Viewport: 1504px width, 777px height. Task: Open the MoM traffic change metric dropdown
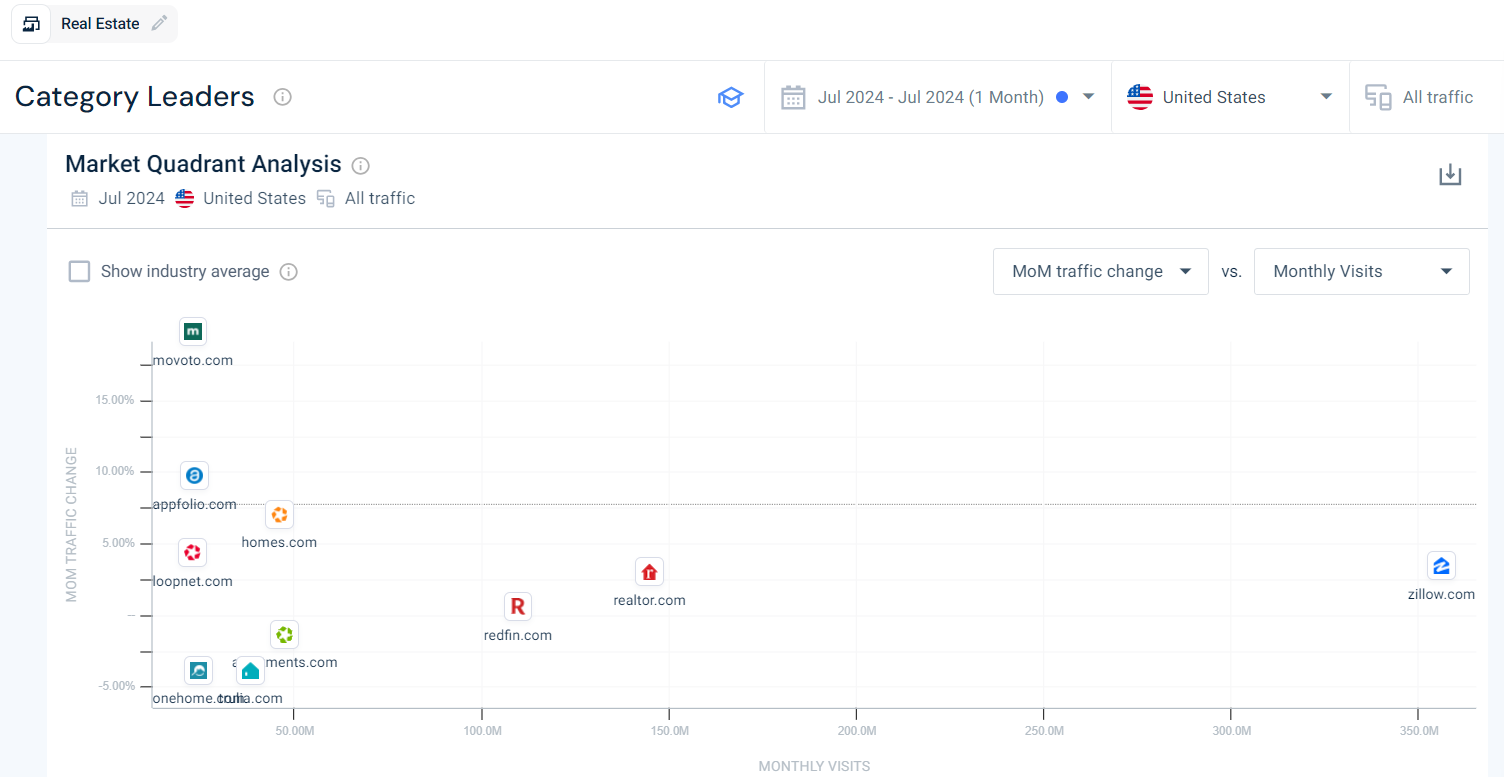(x=1100, y=272)
